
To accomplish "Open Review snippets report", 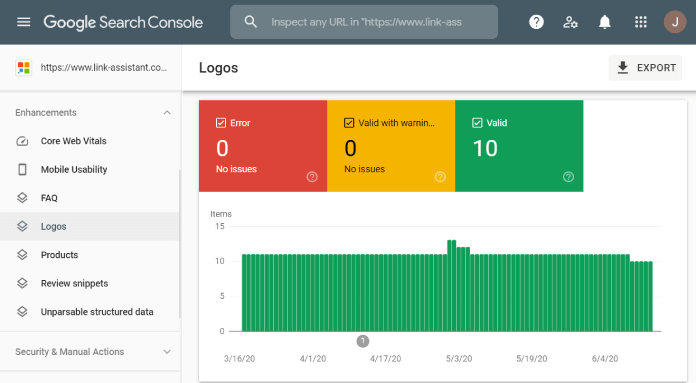I will 90,283.
